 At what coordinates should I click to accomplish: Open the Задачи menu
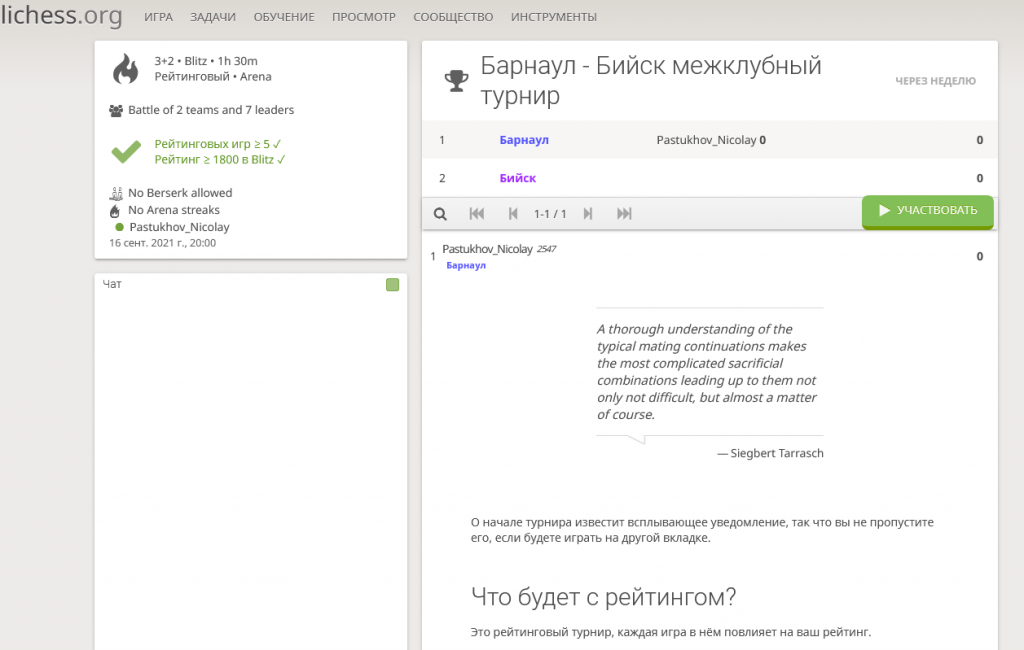click(213, 17)
